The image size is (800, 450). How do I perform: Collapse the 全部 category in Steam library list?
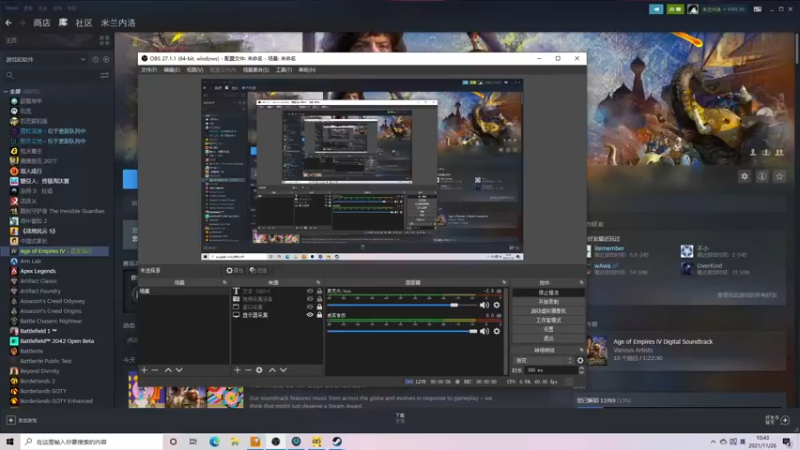[6, 91]
